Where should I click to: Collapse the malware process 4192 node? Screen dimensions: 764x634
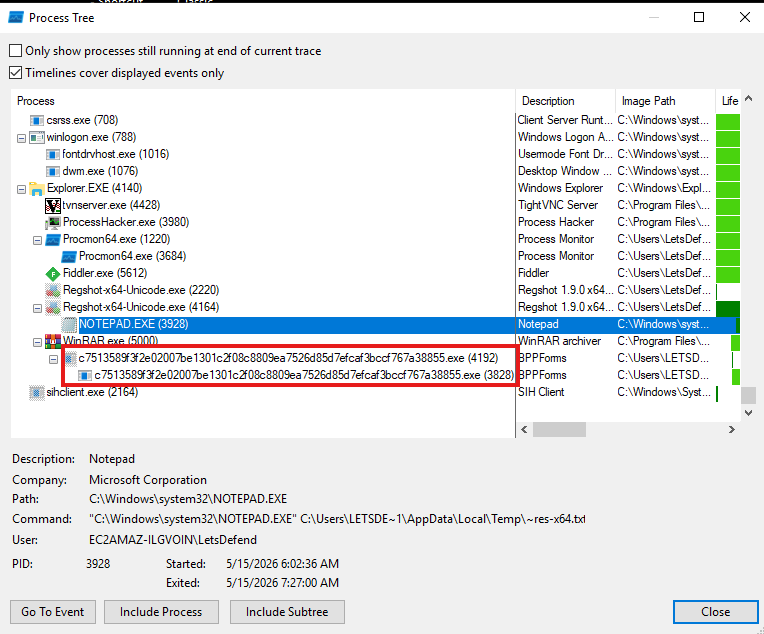54,360
